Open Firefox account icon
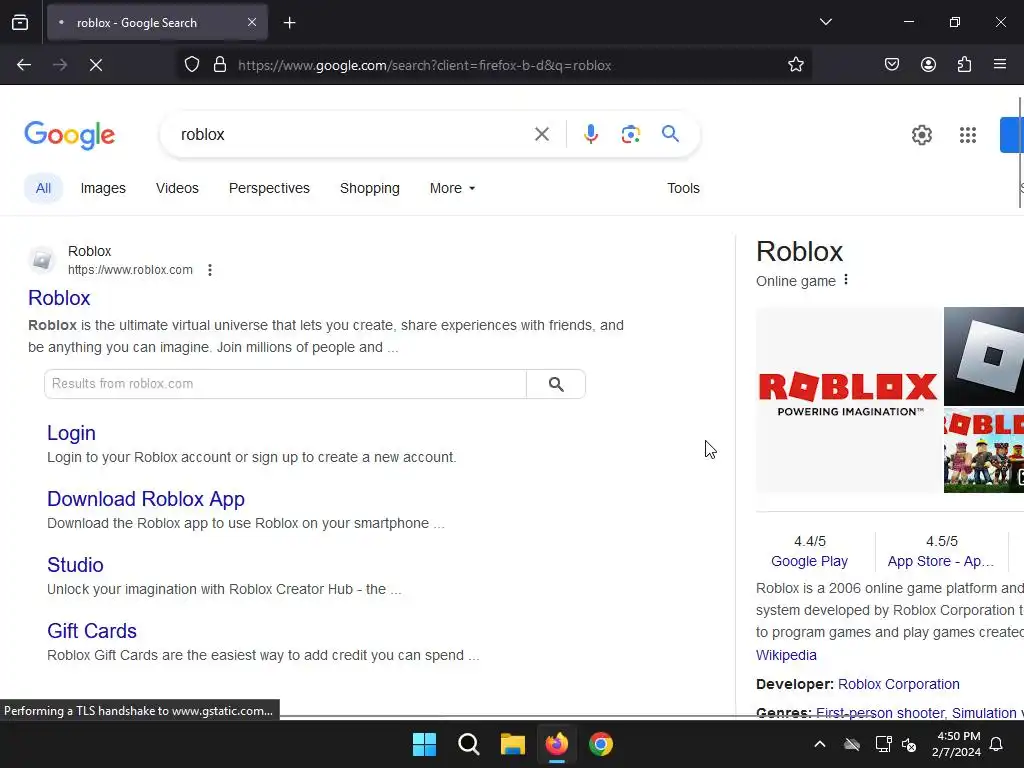Image resolution: width=1024 pixels, height=768 pixels. click(x=928, y=65)
